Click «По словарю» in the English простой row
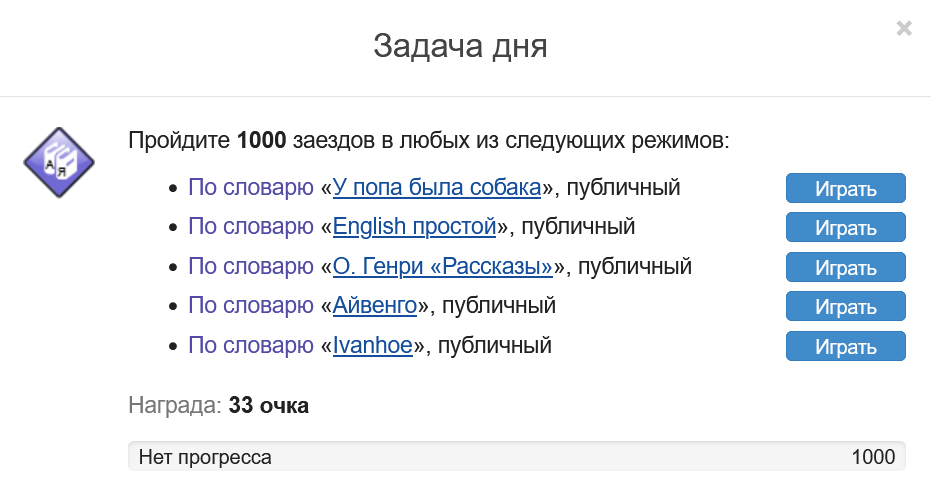 [250, 227]
